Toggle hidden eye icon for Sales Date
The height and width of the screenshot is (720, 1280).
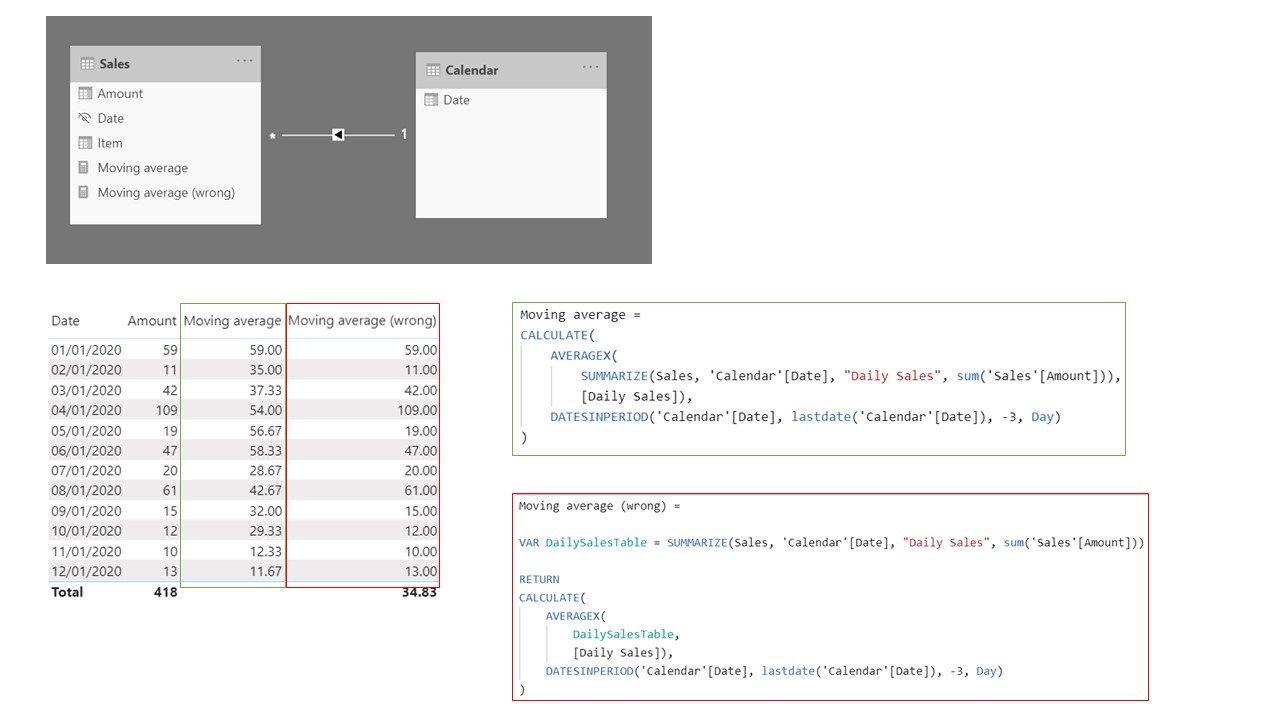point(85,118)
